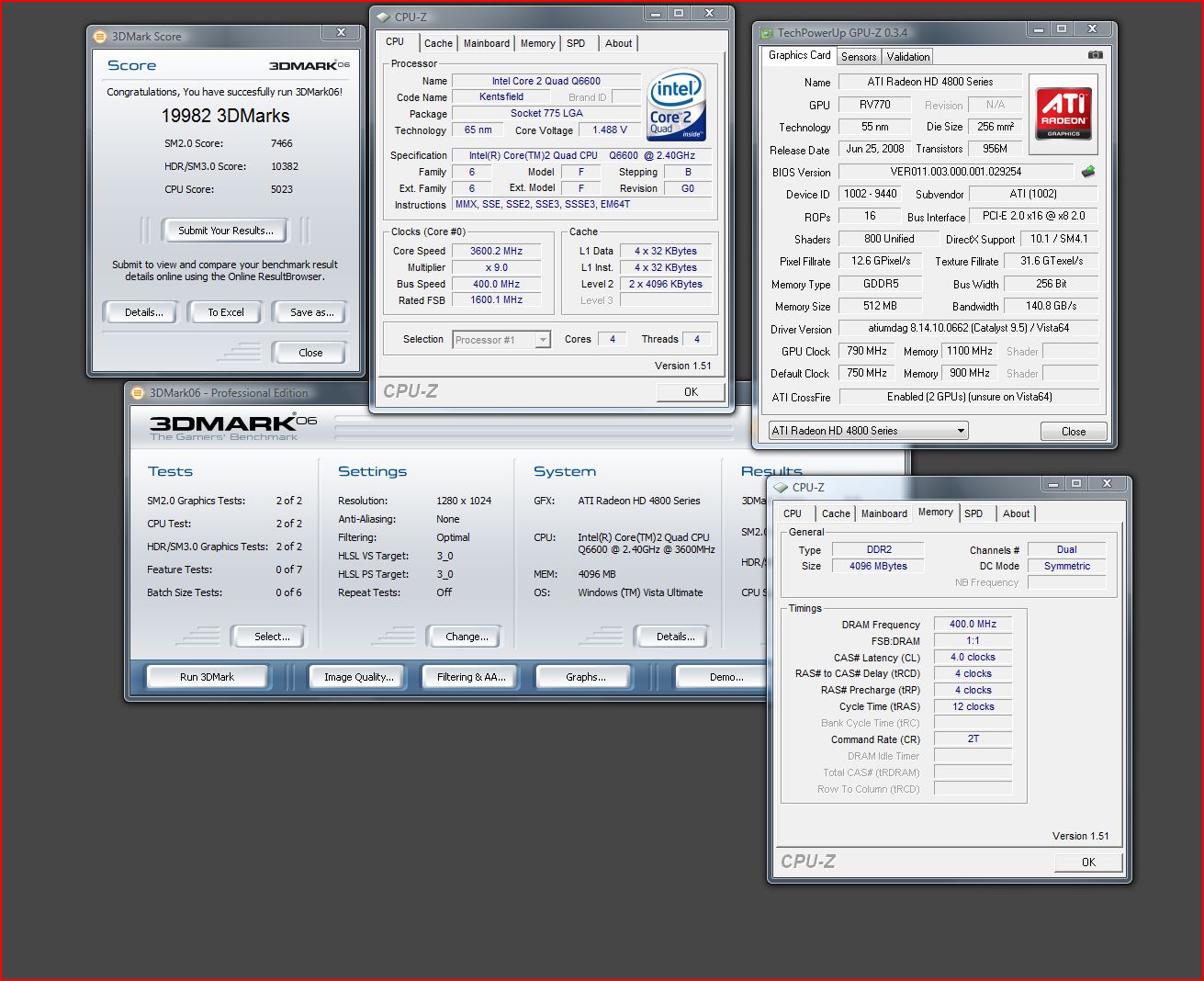Open Memory tab in top CPU-Z window

(x=537, y=43)
